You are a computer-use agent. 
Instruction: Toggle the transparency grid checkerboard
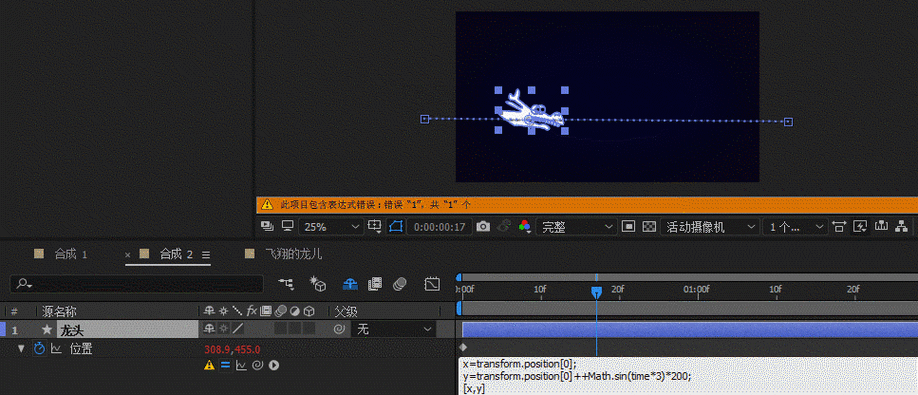pyautogui.click(x=649, y=226)
